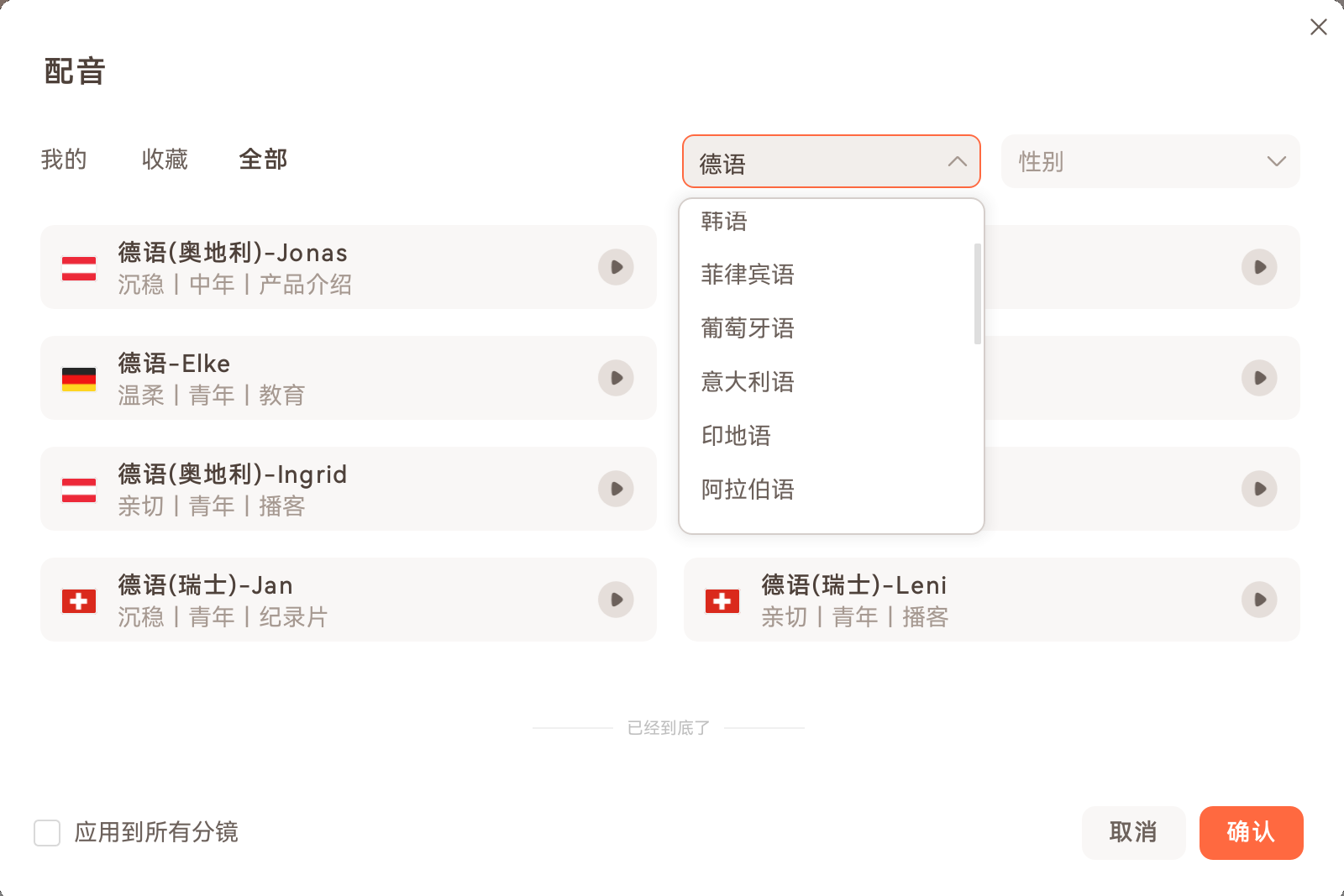Screen dimensions: 1344x896
Task: Click the German flag icon beside Elke
Action: [79, 379]
